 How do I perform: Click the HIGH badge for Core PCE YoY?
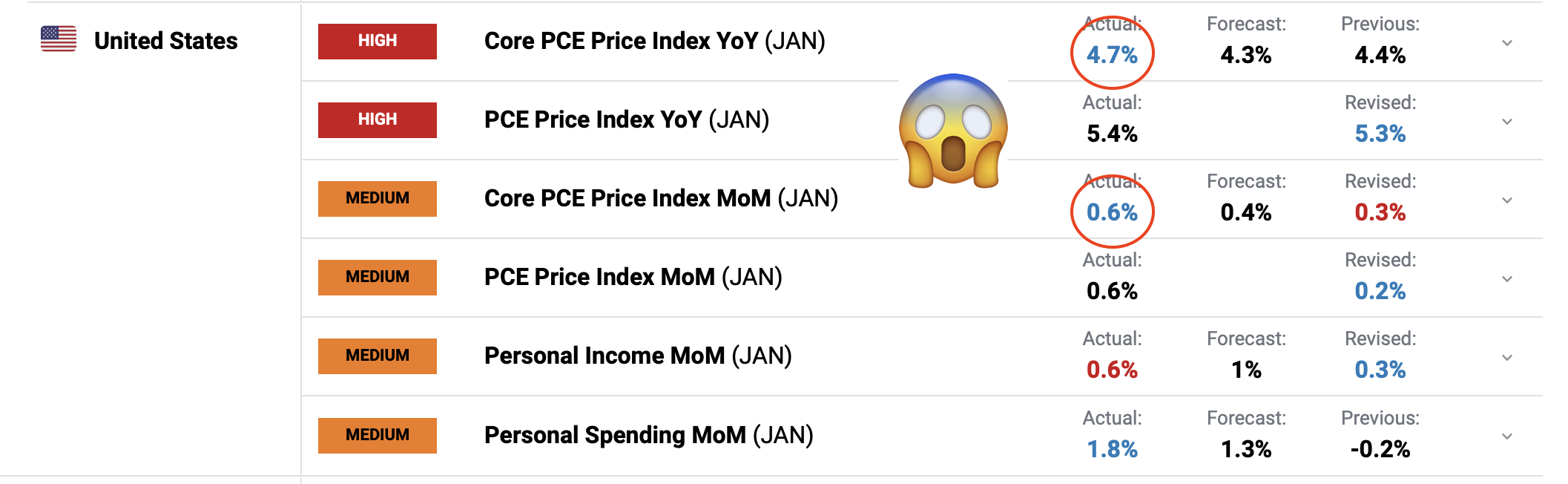point(377,41)
